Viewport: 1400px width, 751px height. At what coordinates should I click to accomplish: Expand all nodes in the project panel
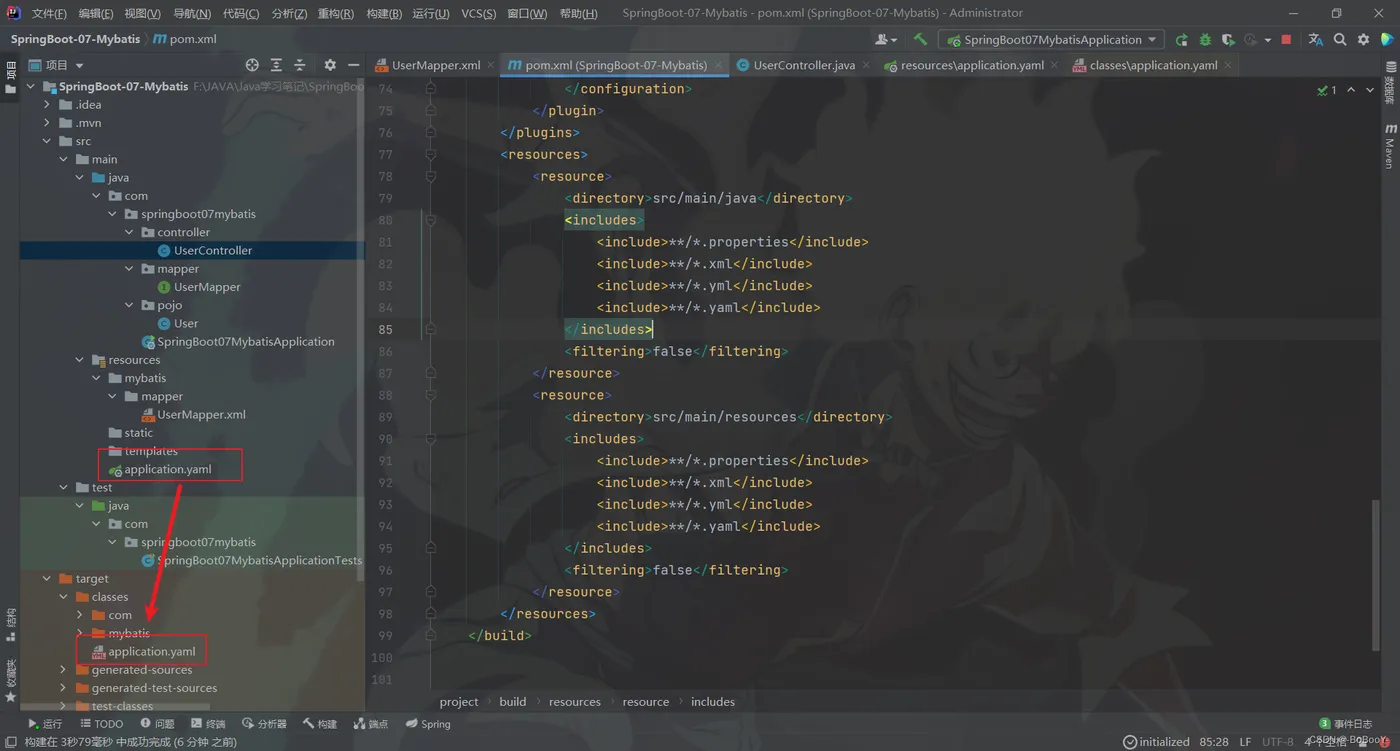276,65
